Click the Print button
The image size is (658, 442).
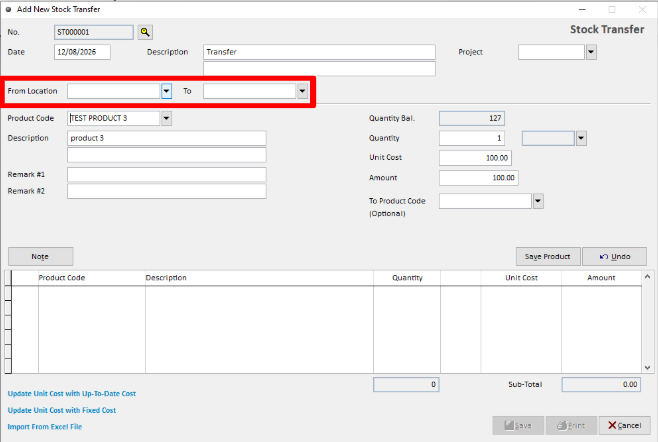(571, 426)
